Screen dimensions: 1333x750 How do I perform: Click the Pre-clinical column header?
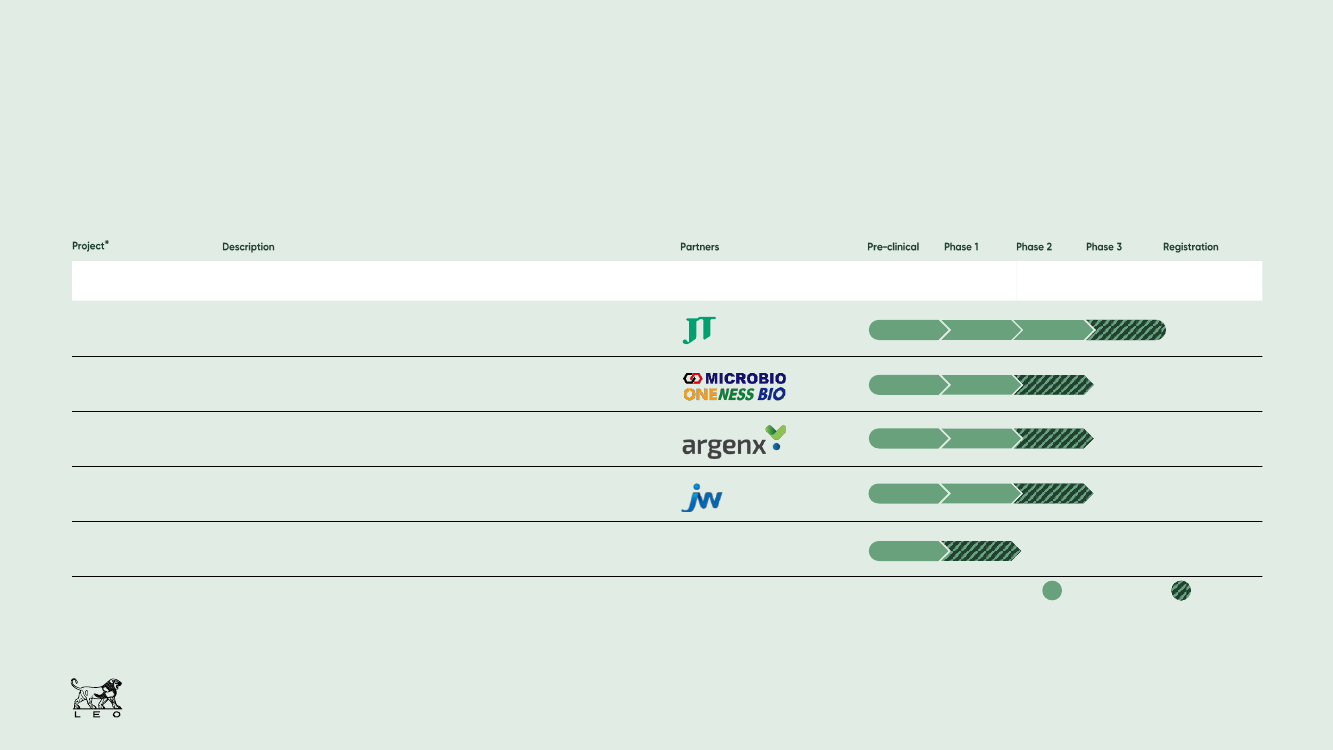(892, 247)
